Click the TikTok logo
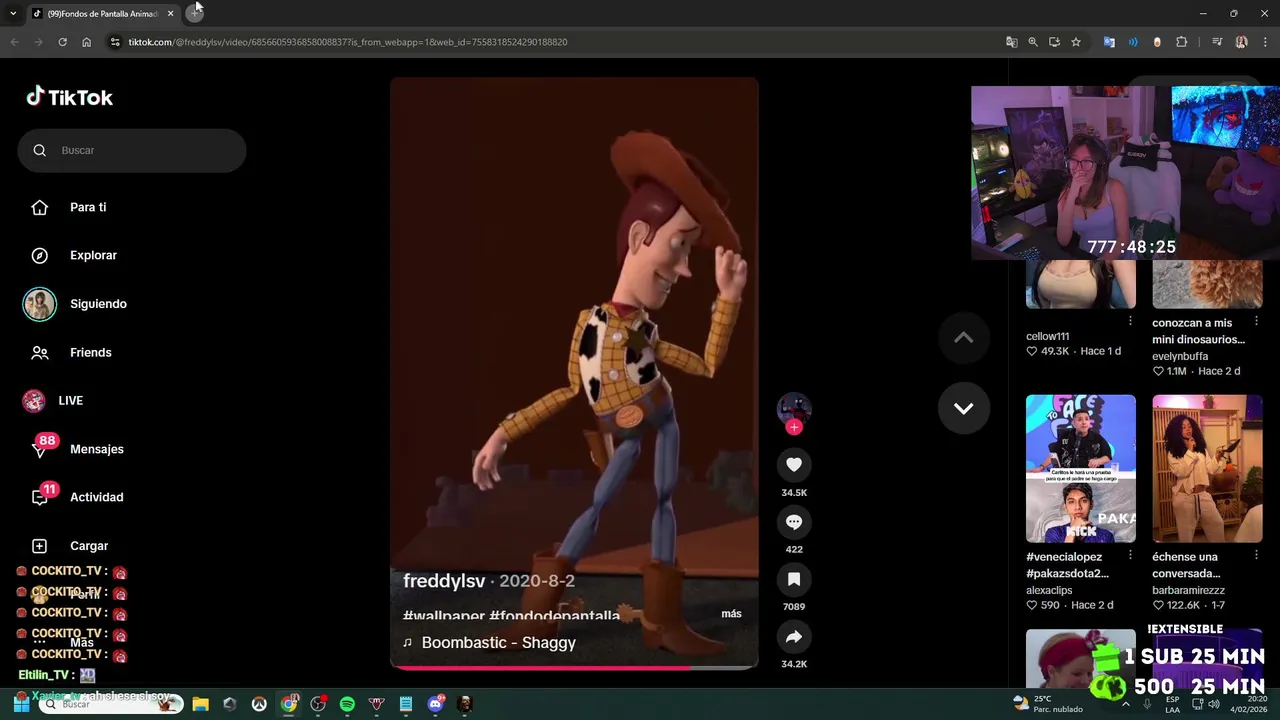The height and width of the screenshot is (720, 1280). (69, 97)
